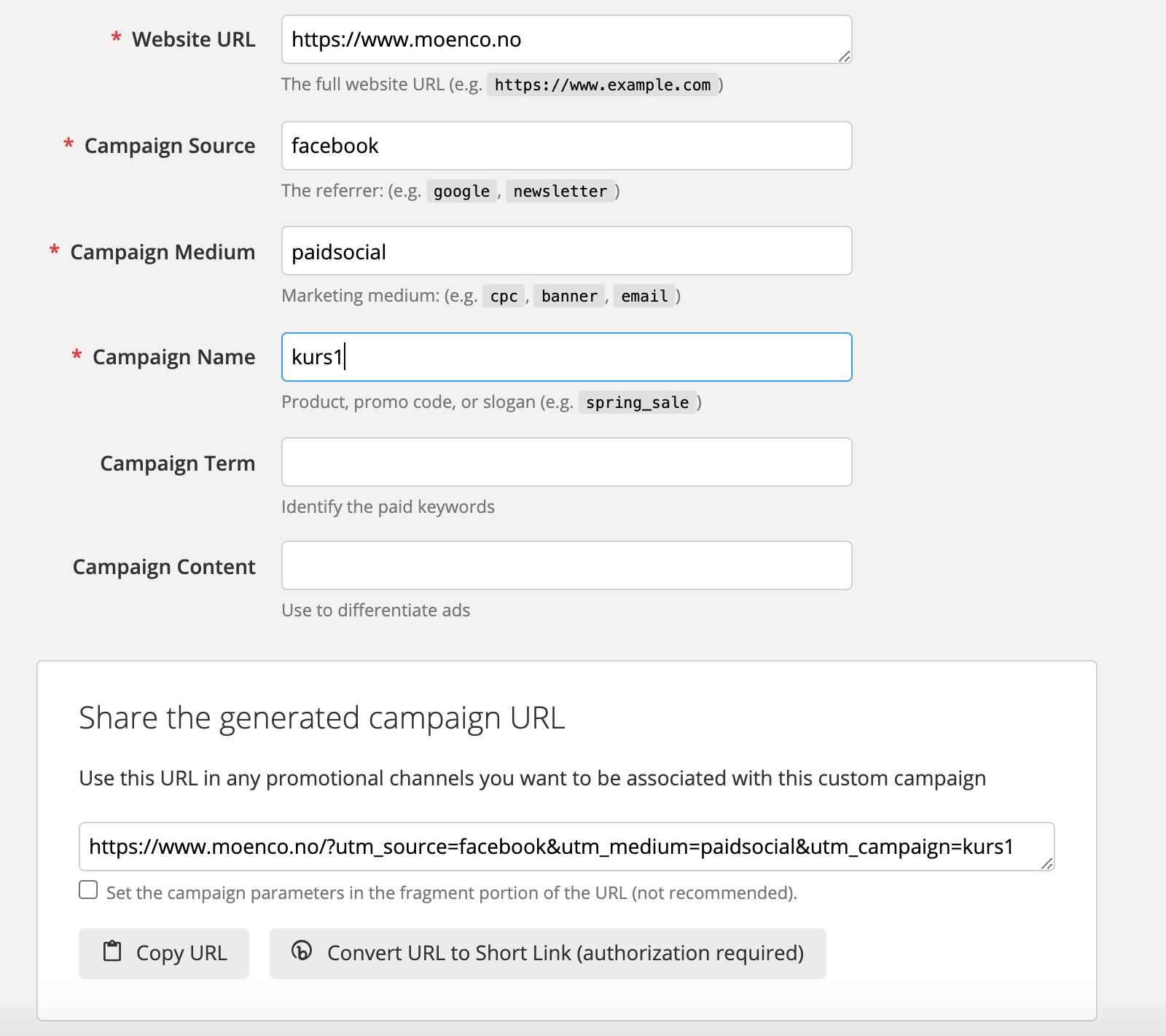The image size is (1166, 1036).
Task: Select the generated campaign URL text box
Action: [567, 847]
